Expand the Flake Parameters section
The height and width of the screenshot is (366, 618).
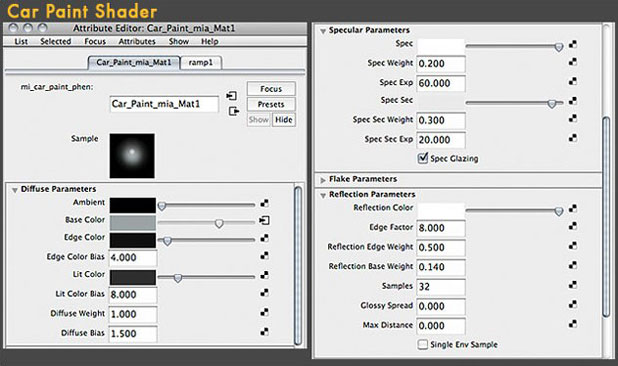pos(323,180)
